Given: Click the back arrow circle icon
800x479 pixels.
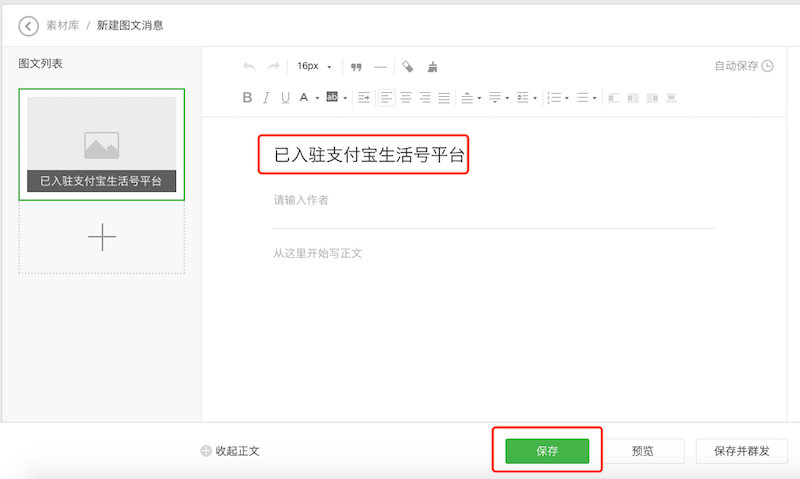Looking at the screenshot, I should [28, 26].
